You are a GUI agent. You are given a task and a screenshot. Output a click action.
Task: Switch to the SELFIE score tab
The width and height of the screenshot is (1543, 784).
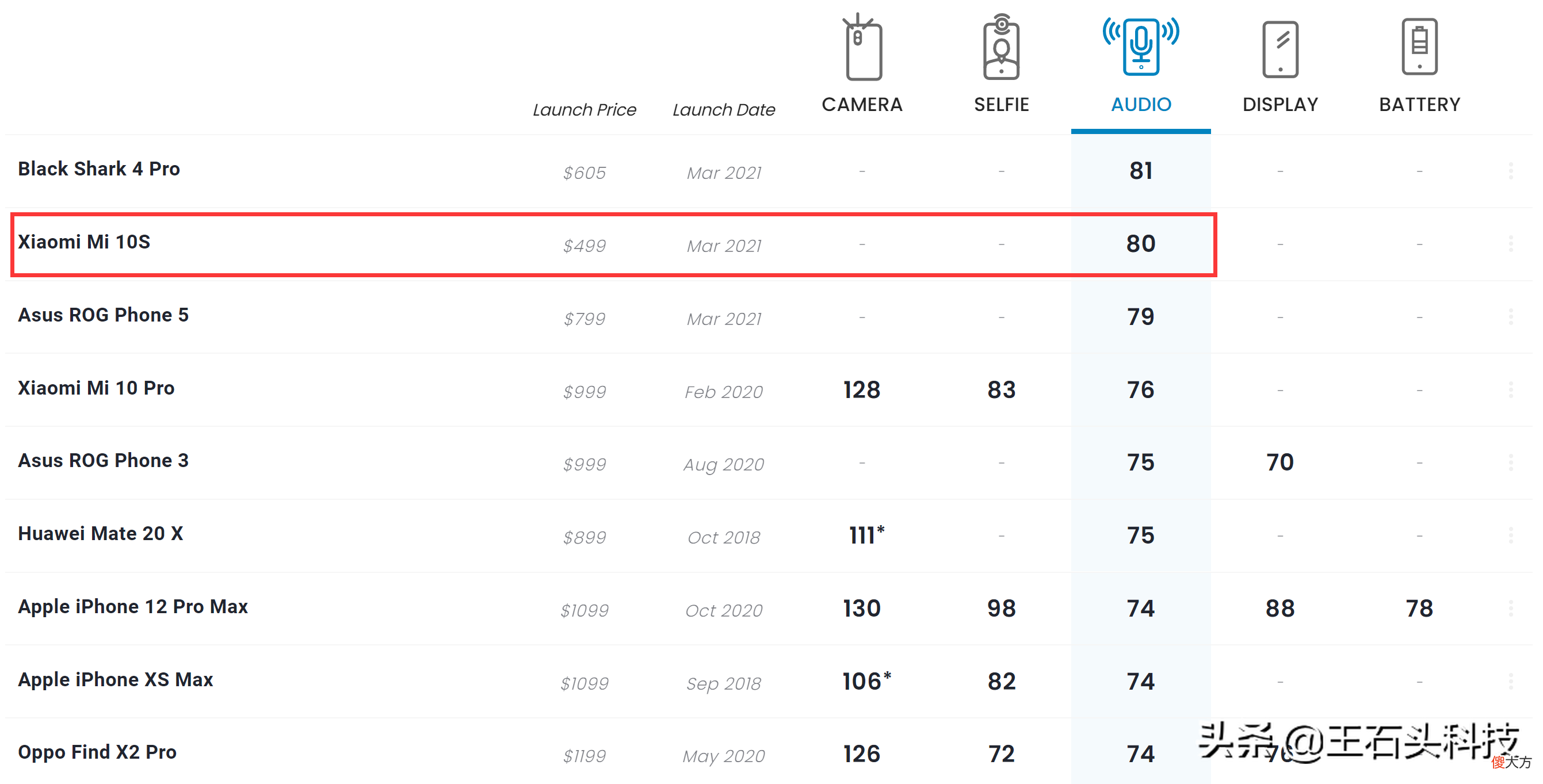coord(1001,105)
